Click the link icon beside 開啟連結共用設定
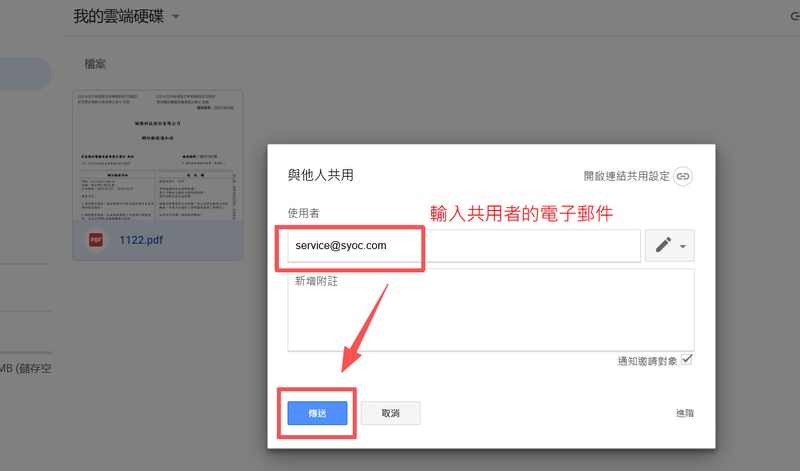800x471 pixels. point(683,177)
